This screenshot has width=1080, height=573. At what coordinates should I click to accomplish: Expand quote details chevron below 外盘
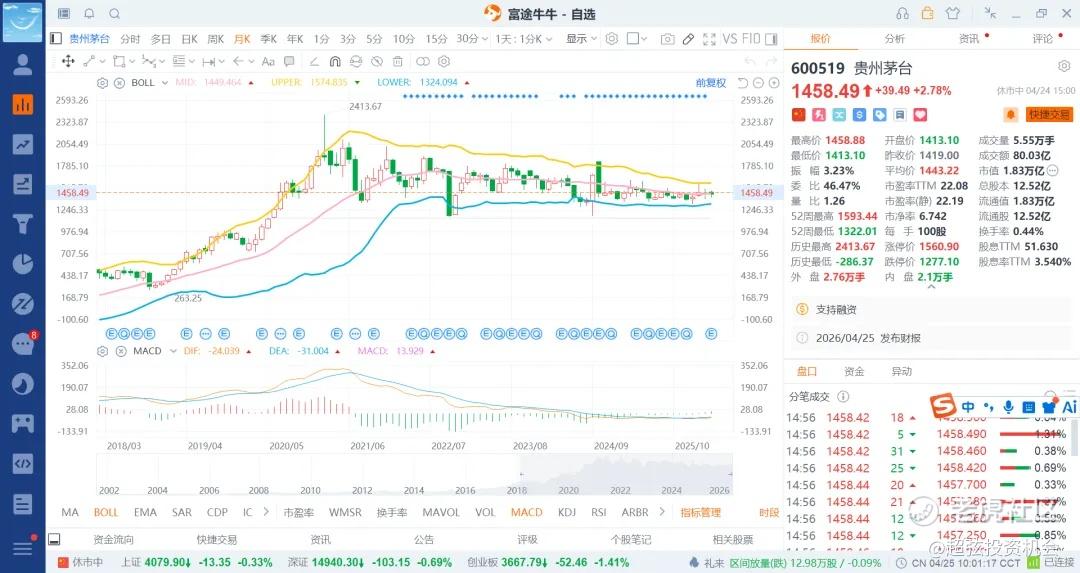(x=931, y=286)
